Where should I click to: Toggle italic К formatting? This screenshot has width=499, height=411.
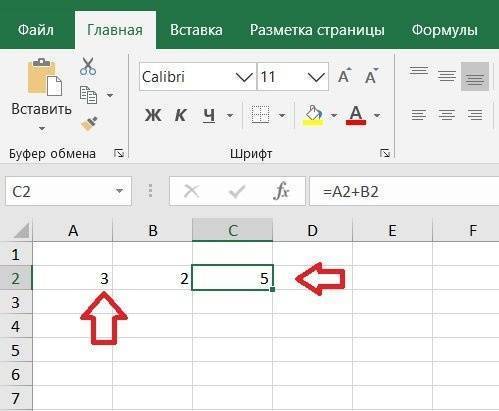pyautogui.click(x=180, y=115)
